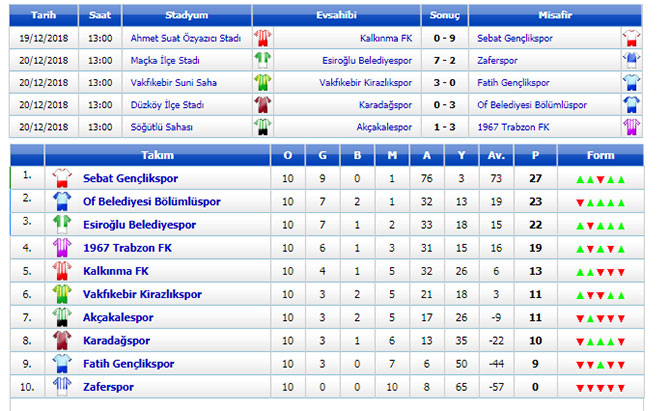Viewport: 670px width, 411px height.
Task: Open Sebat Gençlikspor guest team link
Action: (514, 38)
